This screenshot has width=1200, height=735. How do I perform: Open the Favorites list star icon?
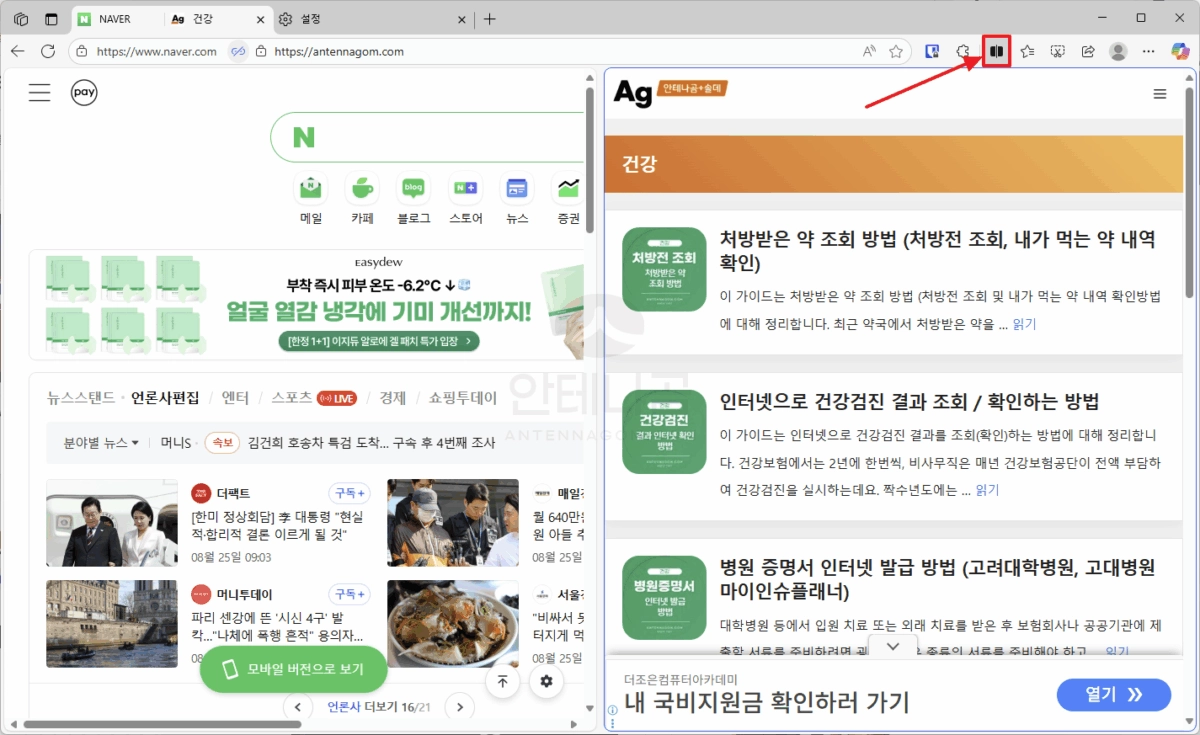coord(1027,51)
